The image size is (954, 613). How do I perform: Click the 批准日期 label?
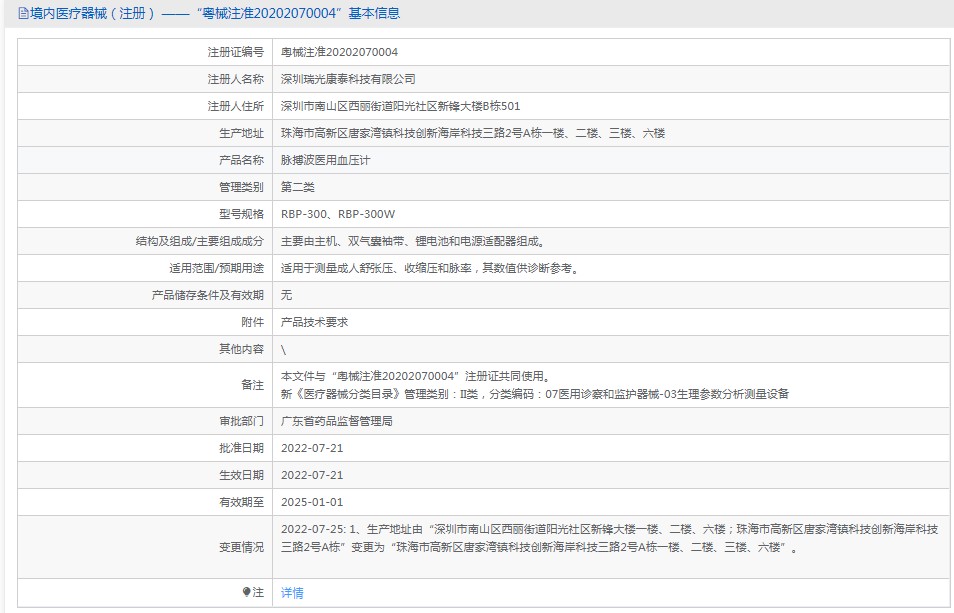[x=242, y=448]
